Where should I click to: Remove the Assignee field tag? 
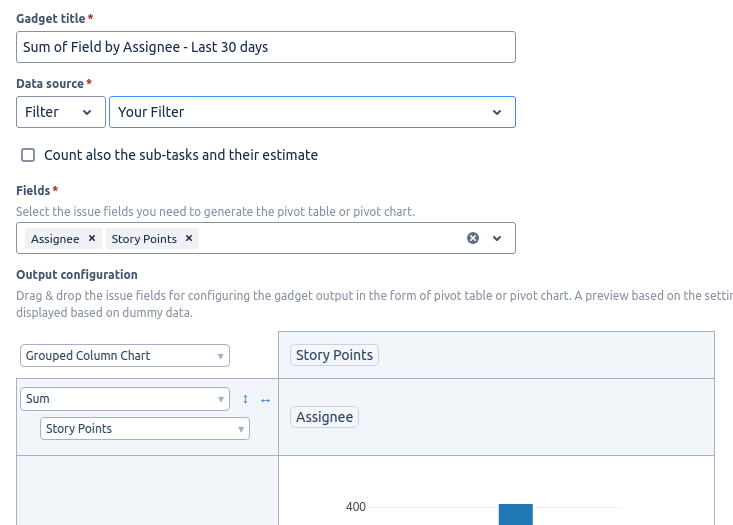(x=92, y=238)
